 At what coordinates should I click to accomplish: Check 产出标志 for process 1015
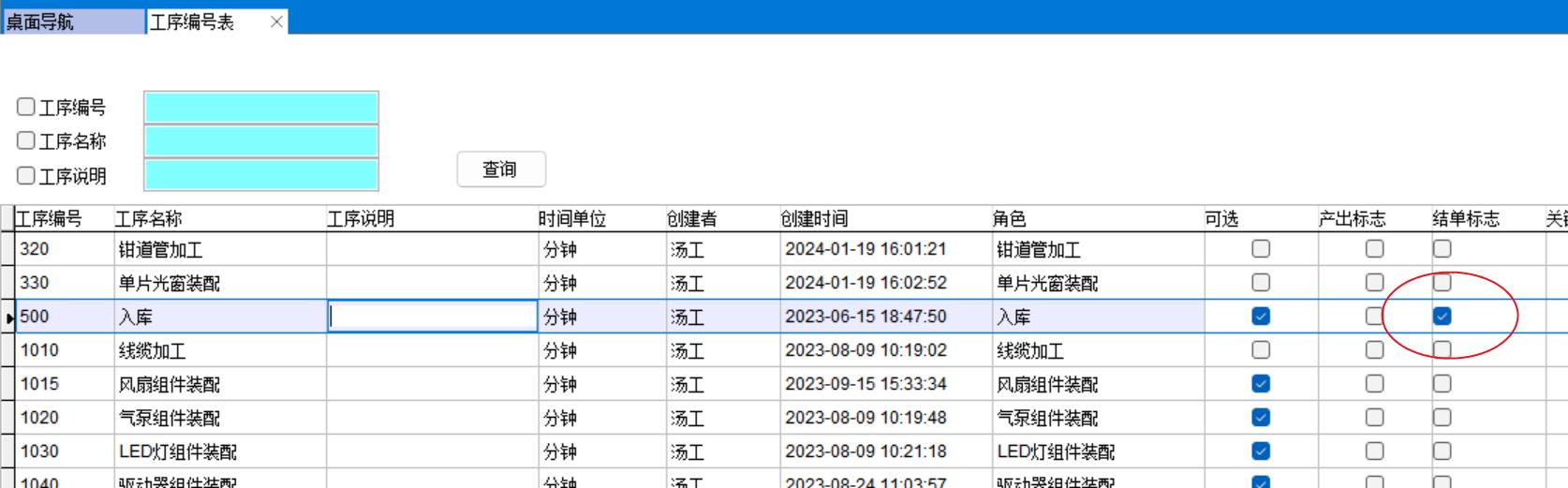(x=1374, y=384)
